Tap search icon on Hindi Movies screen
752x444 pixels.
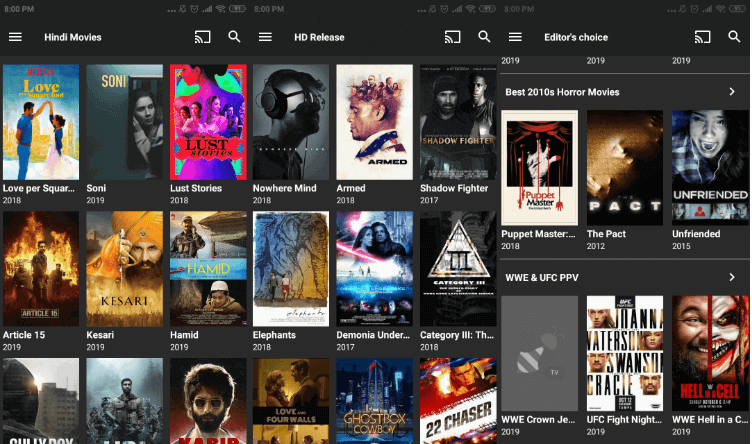234,36
